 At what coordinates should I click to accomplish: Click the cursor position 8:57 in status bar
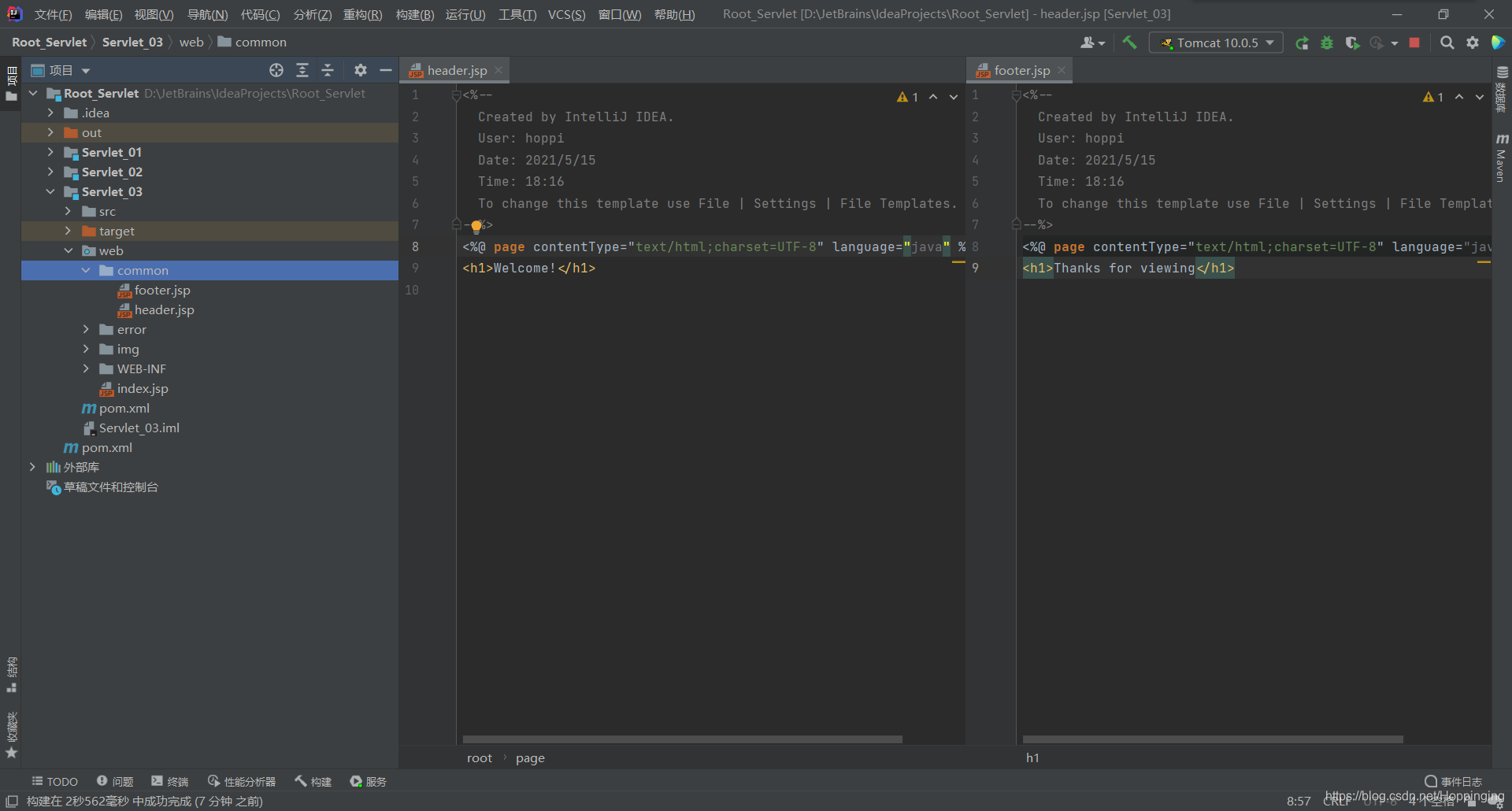1299,801
